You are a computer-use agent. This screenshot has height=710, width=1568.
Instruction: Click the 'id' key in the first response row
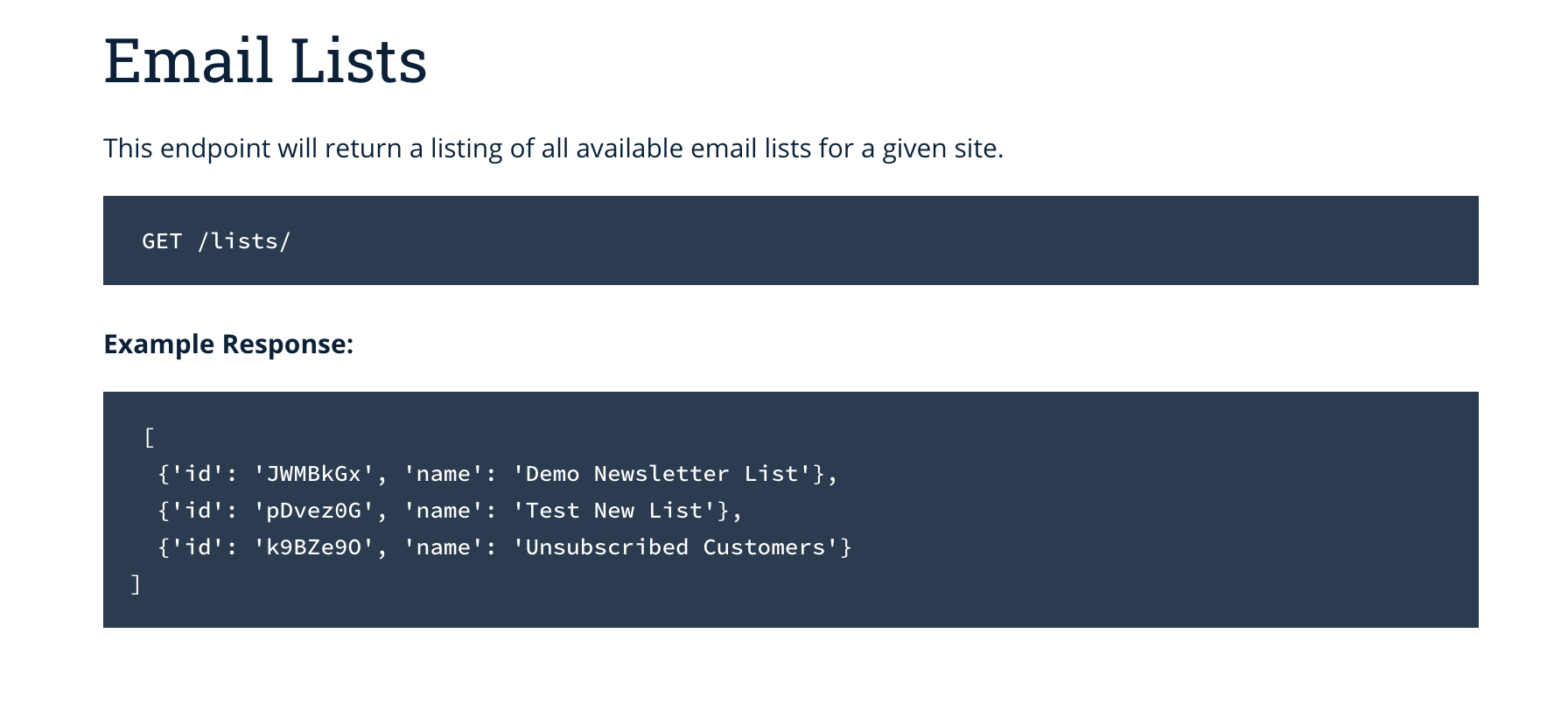tap(198, 474)
